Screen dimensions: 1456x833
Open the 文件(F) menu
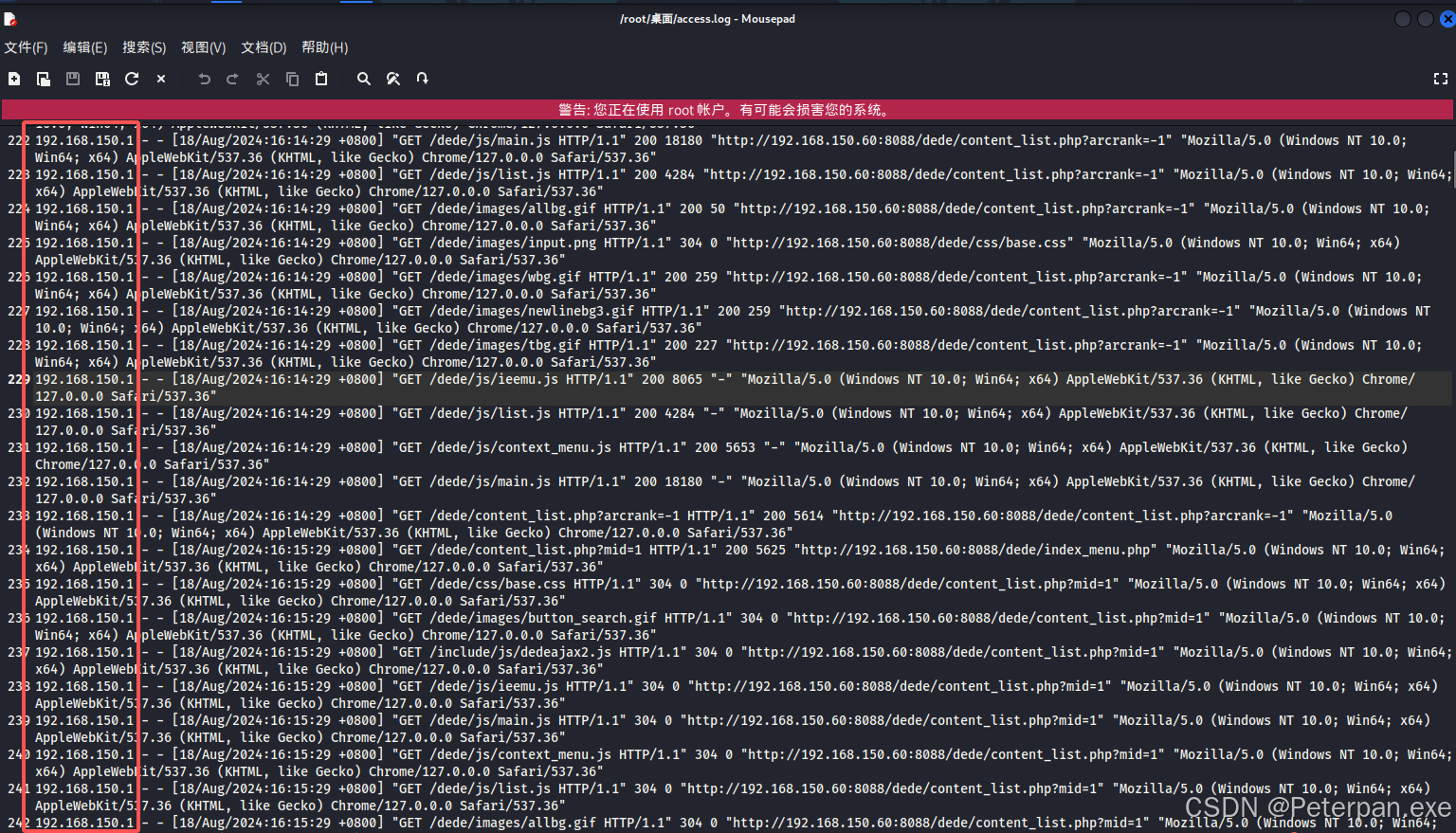[26, 47]
